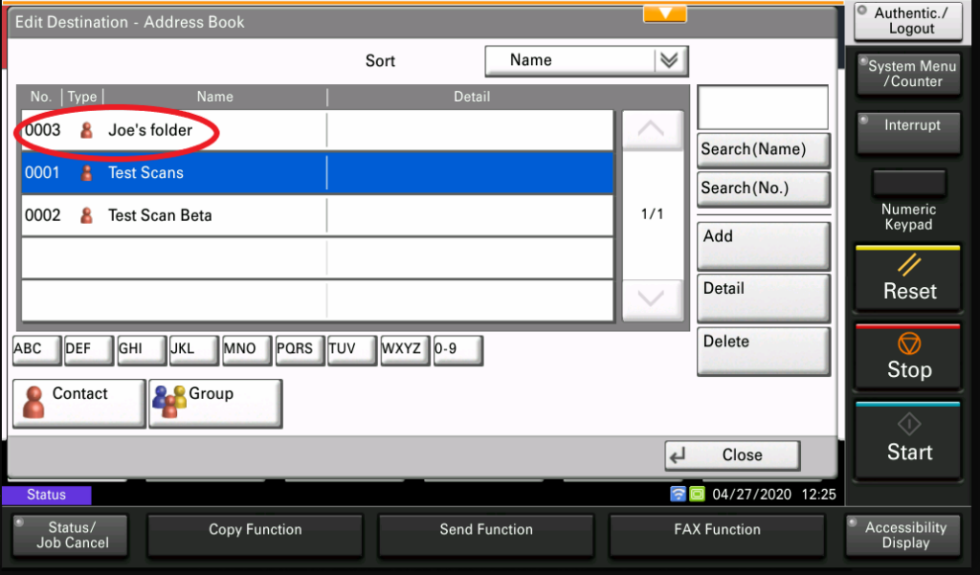Open Detail for the selected entry
The width and height of the screenshot is (980, 575).
[x=763, y=298]
